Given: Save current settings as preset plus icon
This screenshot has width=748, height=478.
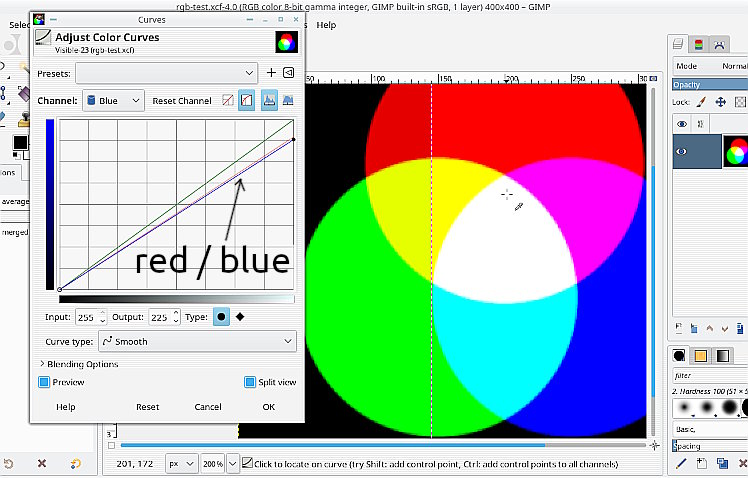Looking at the screenshot, I should tap(271, 73).
